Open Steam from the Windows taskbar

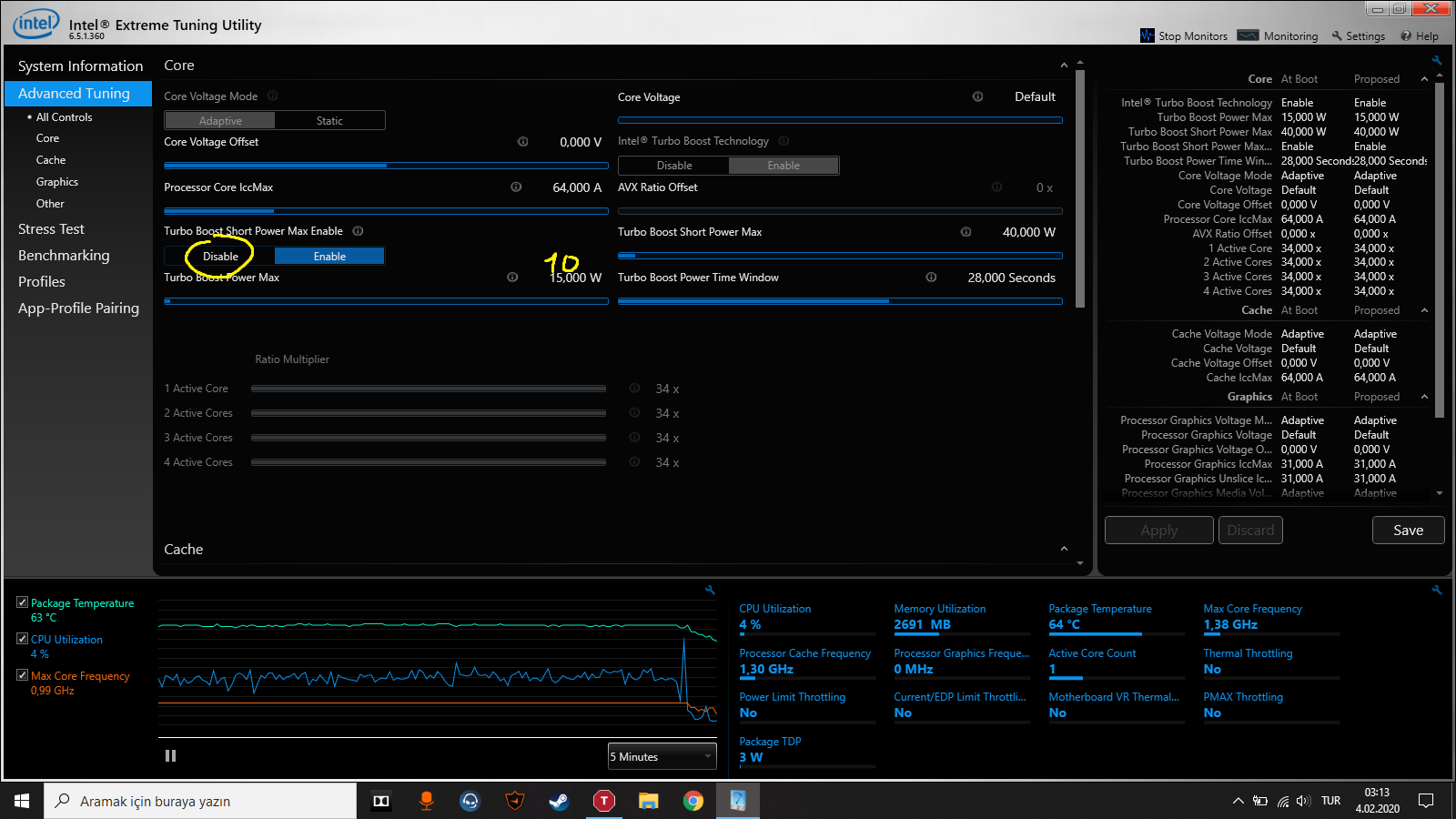pos(559,801)
